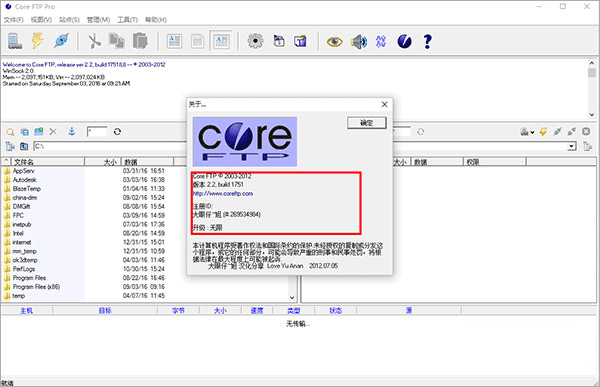
Task: Click the blue arrows transfer mode icon
Action: point(381,41)
